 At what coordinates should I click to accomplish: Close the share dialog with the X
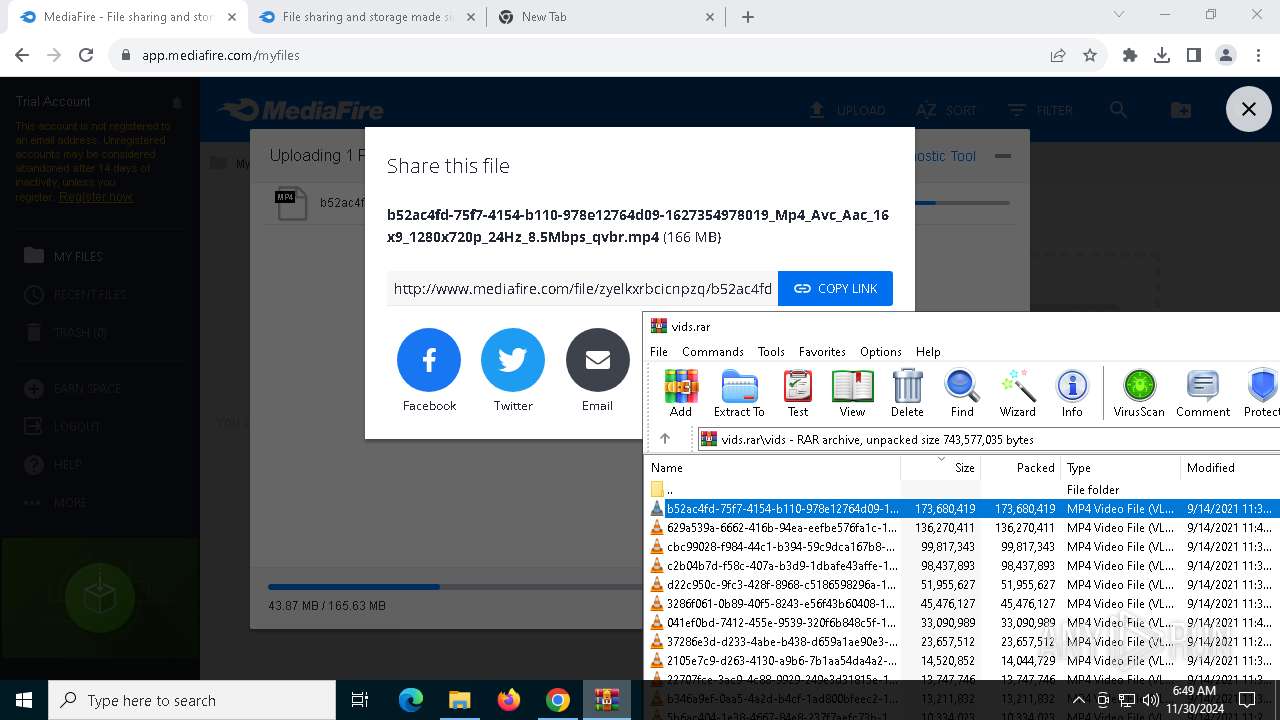pyautogui.click(x=1249, y=109)
